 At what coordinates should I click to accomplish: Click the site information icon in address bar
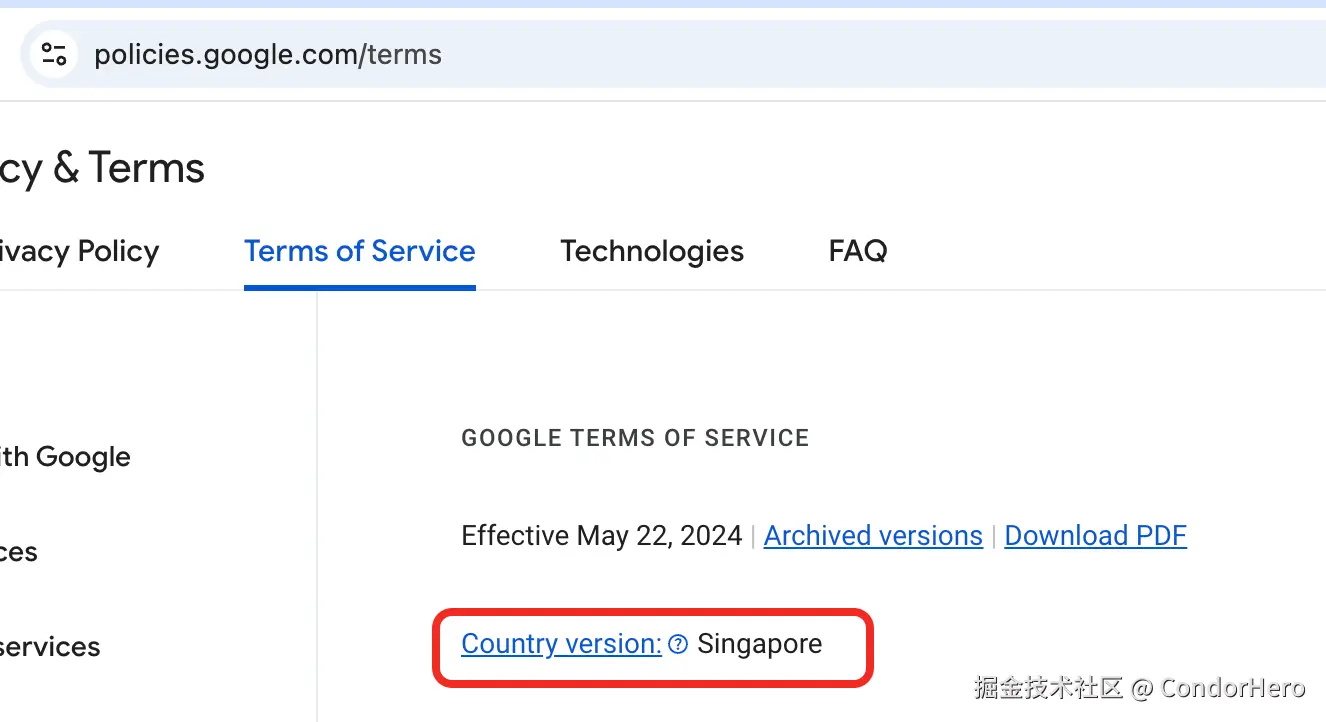tap(54, 54)
